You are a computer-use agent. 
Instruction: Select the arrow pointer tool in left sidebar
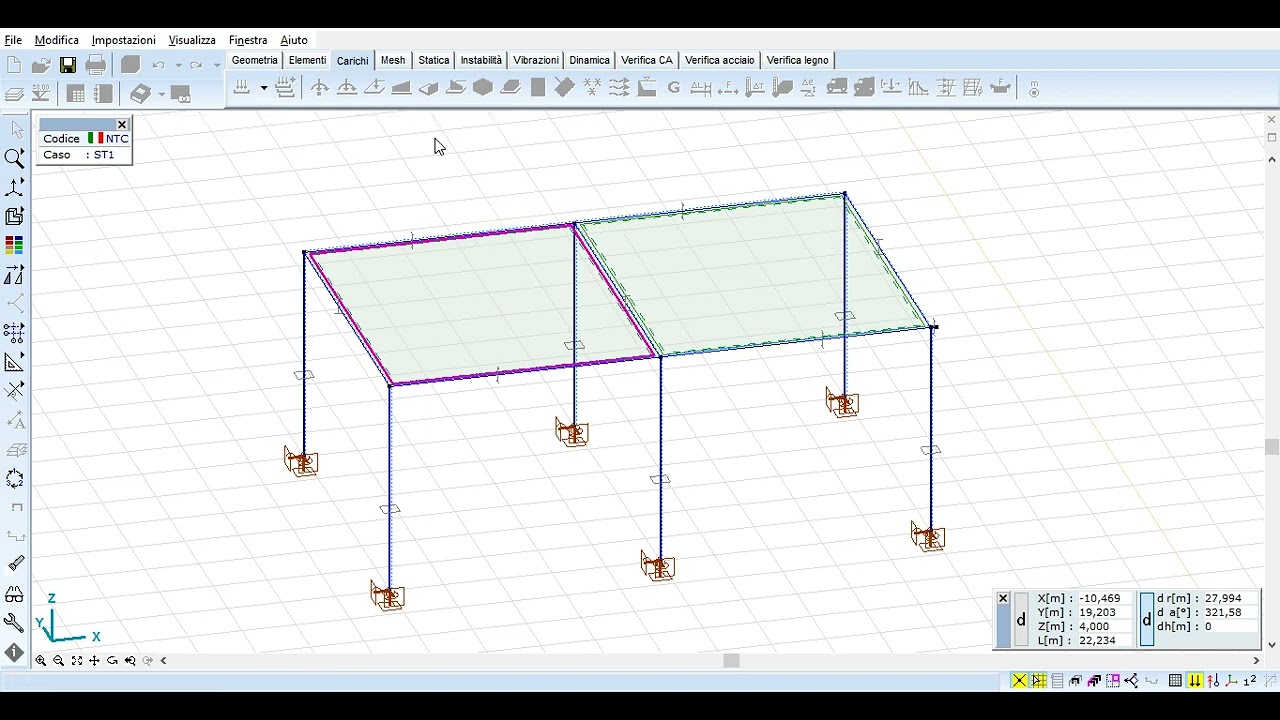[x=15, y=129]
